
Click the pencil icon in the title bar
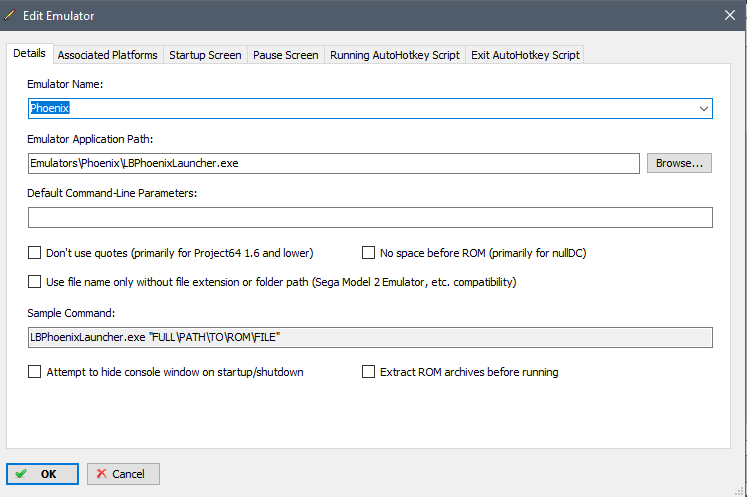tap(9, 15)
